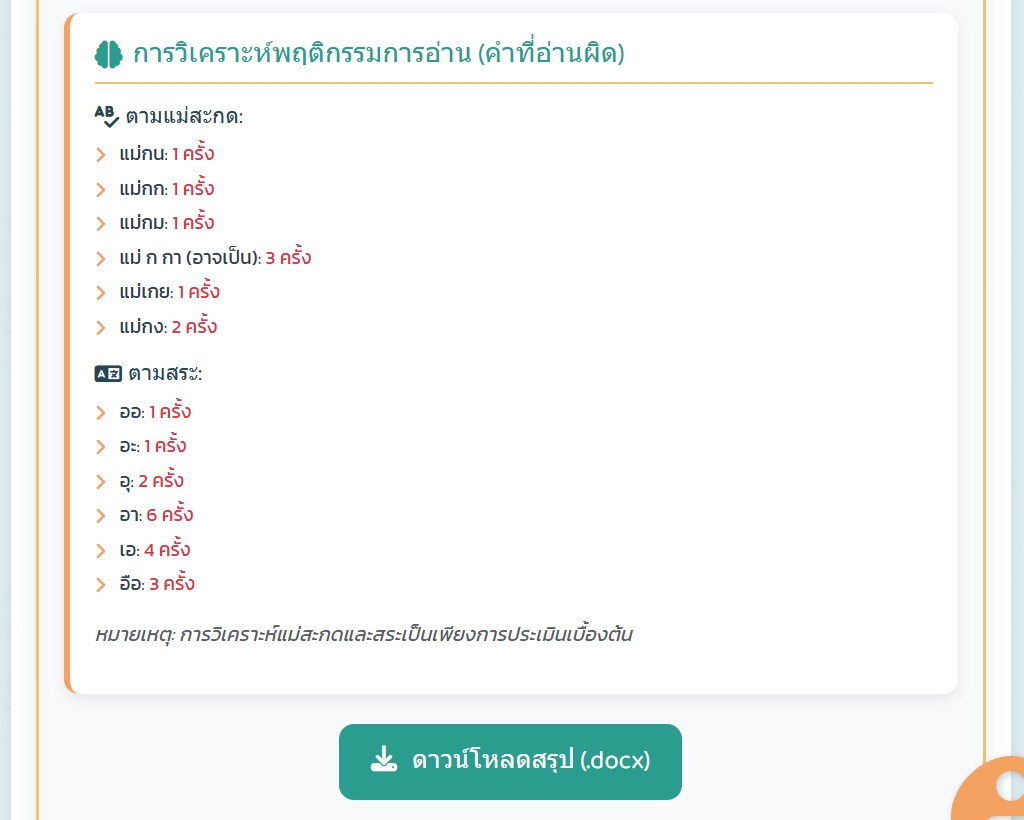Download the summary as .docx file
The width and height of the screenshot is (1024, 820).
510,761
